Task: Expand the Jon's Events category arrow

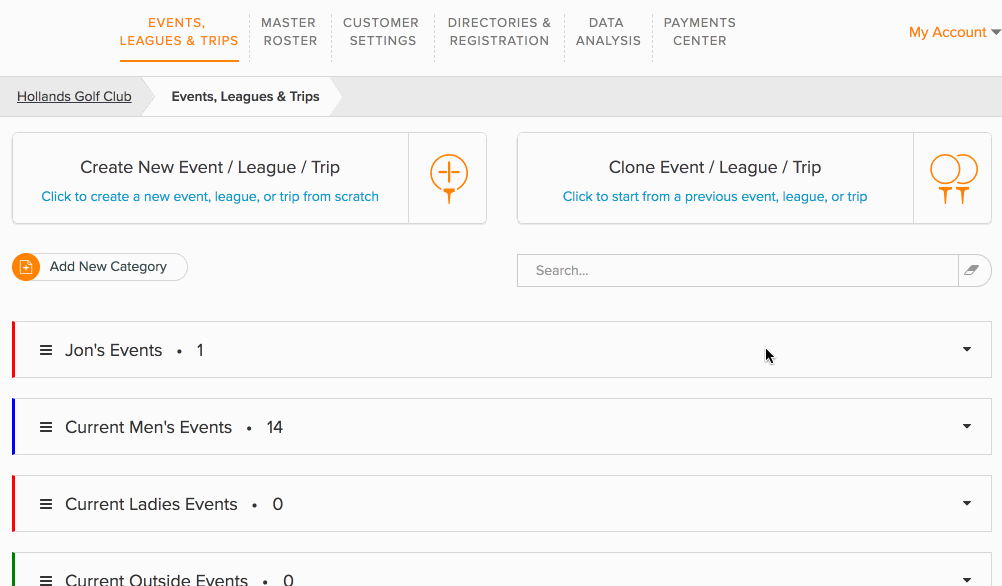Action: [967, 349]
